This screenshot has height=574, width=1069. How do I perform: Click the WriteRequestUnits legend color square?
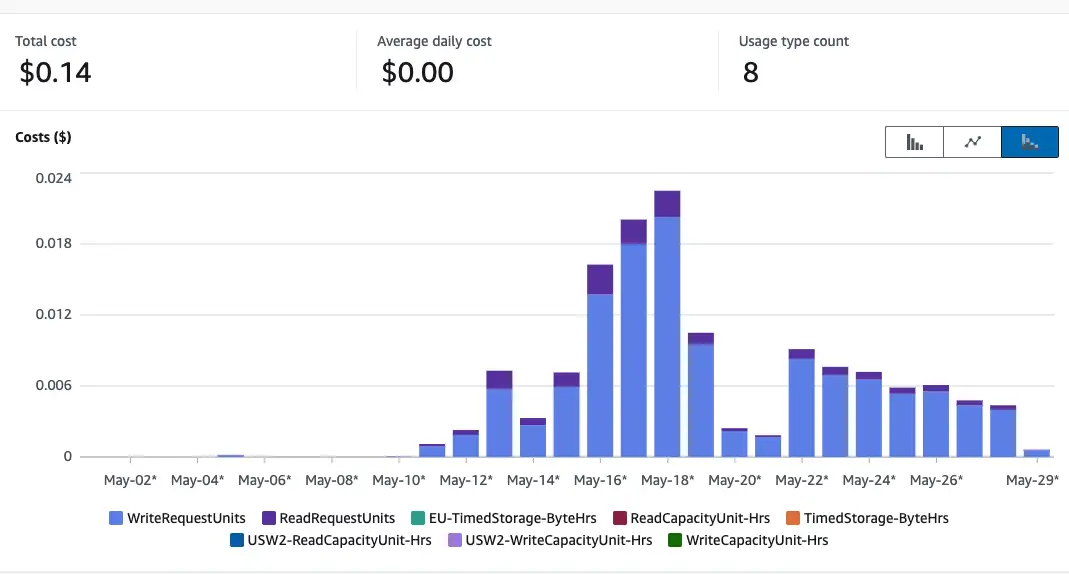coord(115,518)
